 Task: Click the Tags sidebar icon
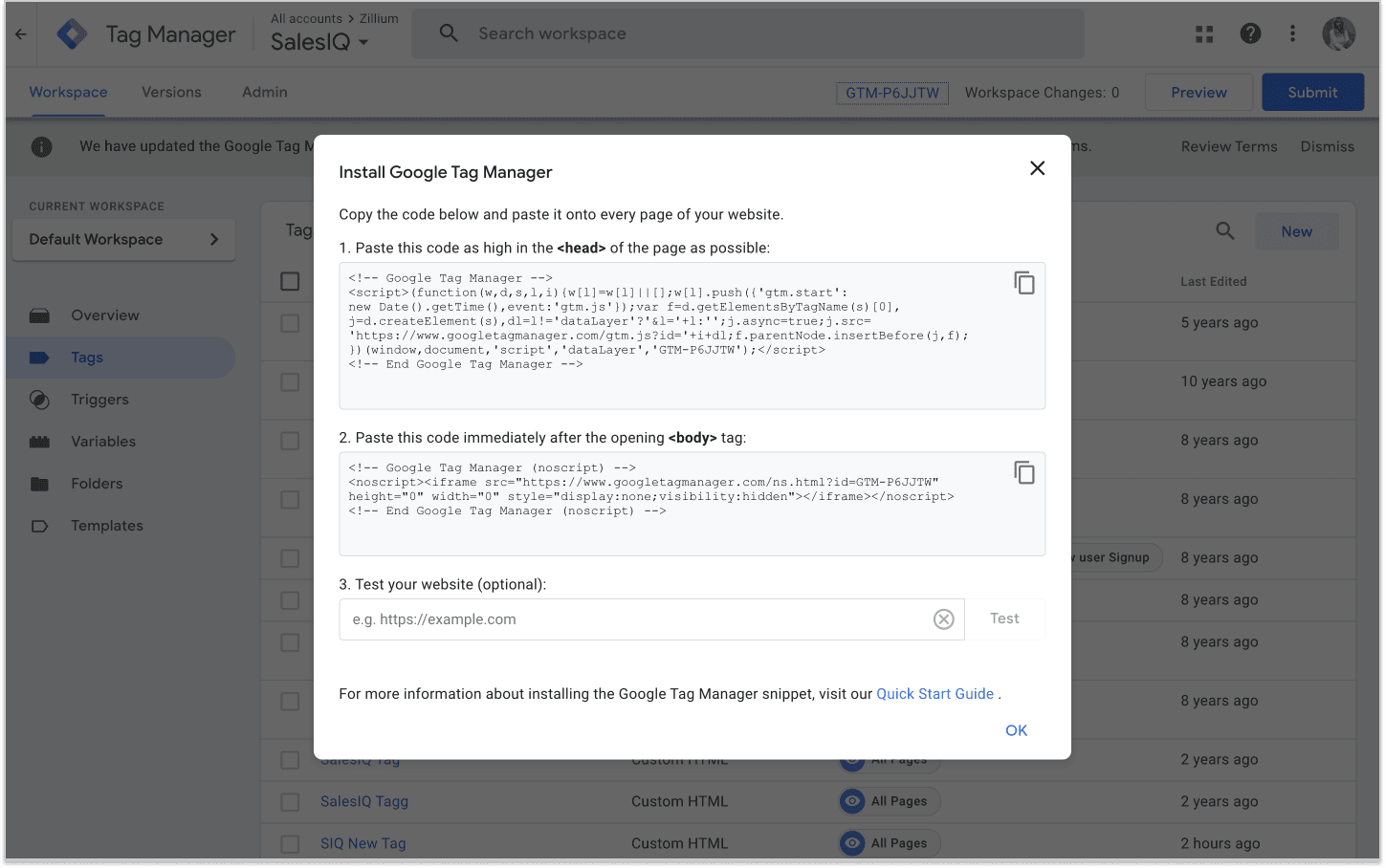pos(39,358)
